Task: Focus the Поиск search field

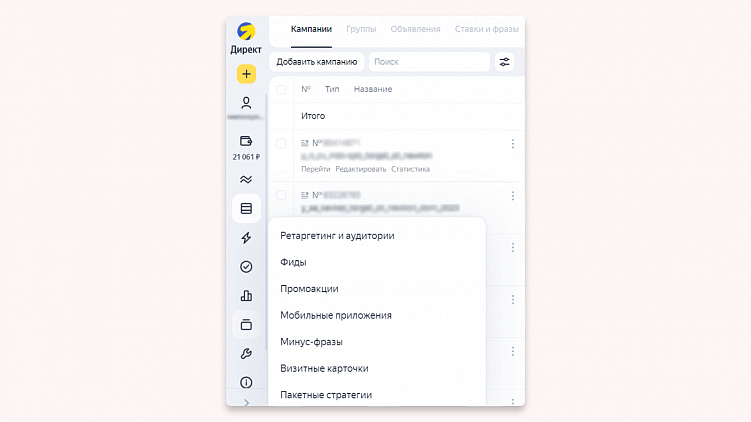Action: [429, 62]
